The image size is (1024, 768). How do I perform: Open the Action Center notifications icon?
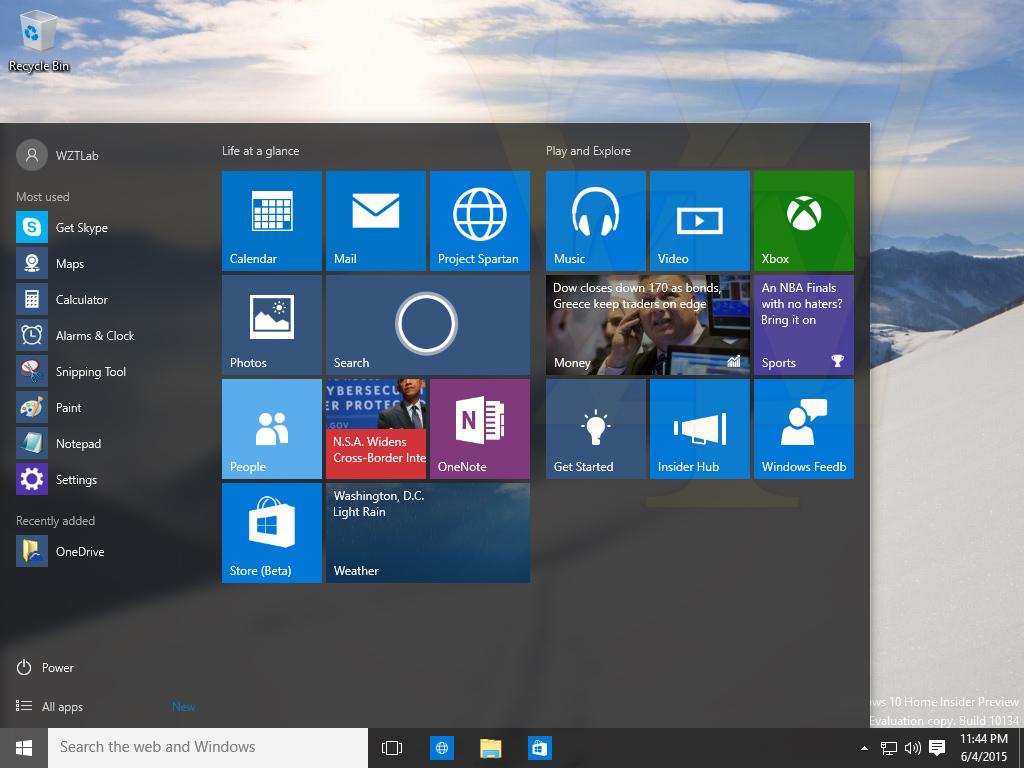click(x=937, y=748)
